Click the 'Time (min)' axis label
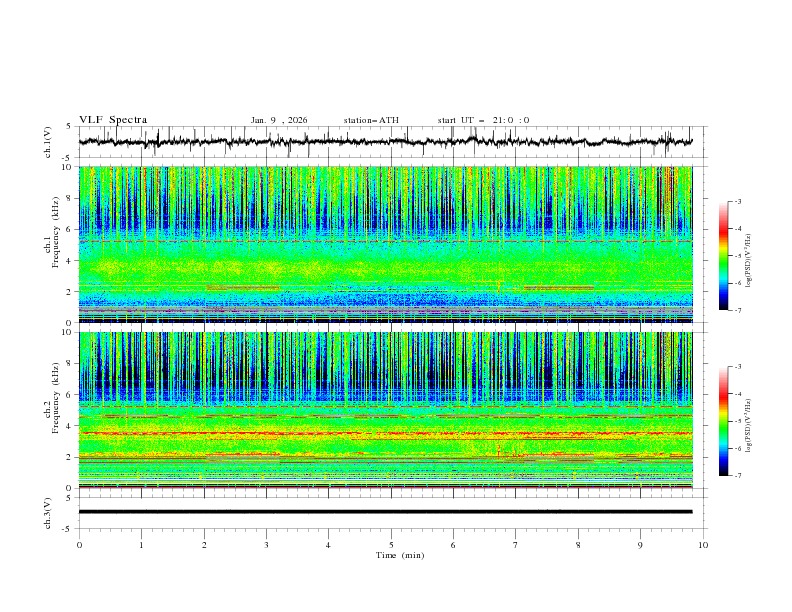Viewport: 792px width, 612px height. tap(400, 555)
